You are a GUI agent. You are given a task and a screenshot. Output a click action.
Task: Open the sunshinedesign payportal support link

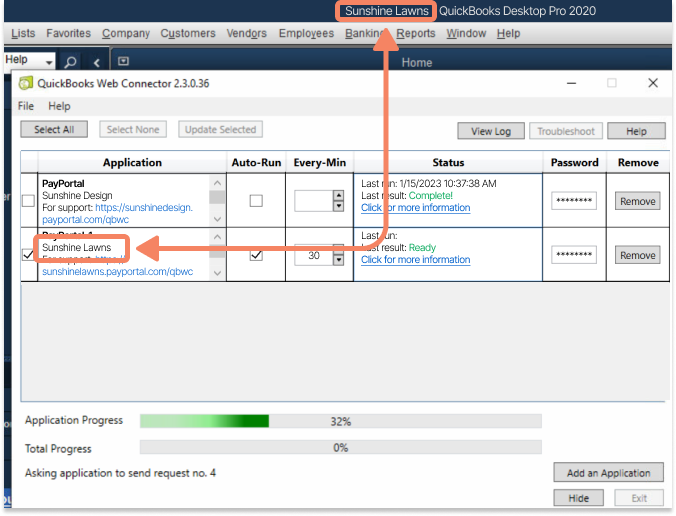117,213
